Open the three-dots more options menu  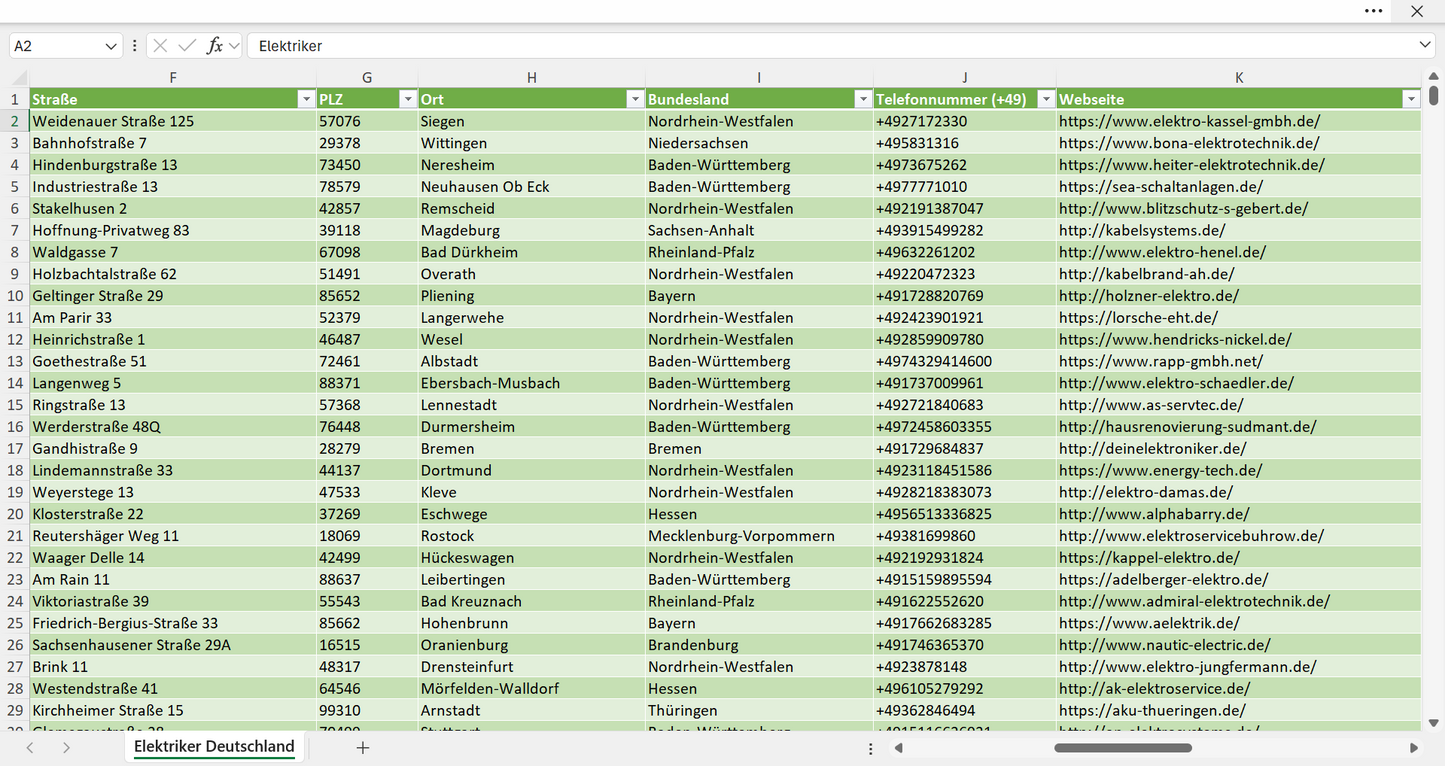pos(1374,11)
